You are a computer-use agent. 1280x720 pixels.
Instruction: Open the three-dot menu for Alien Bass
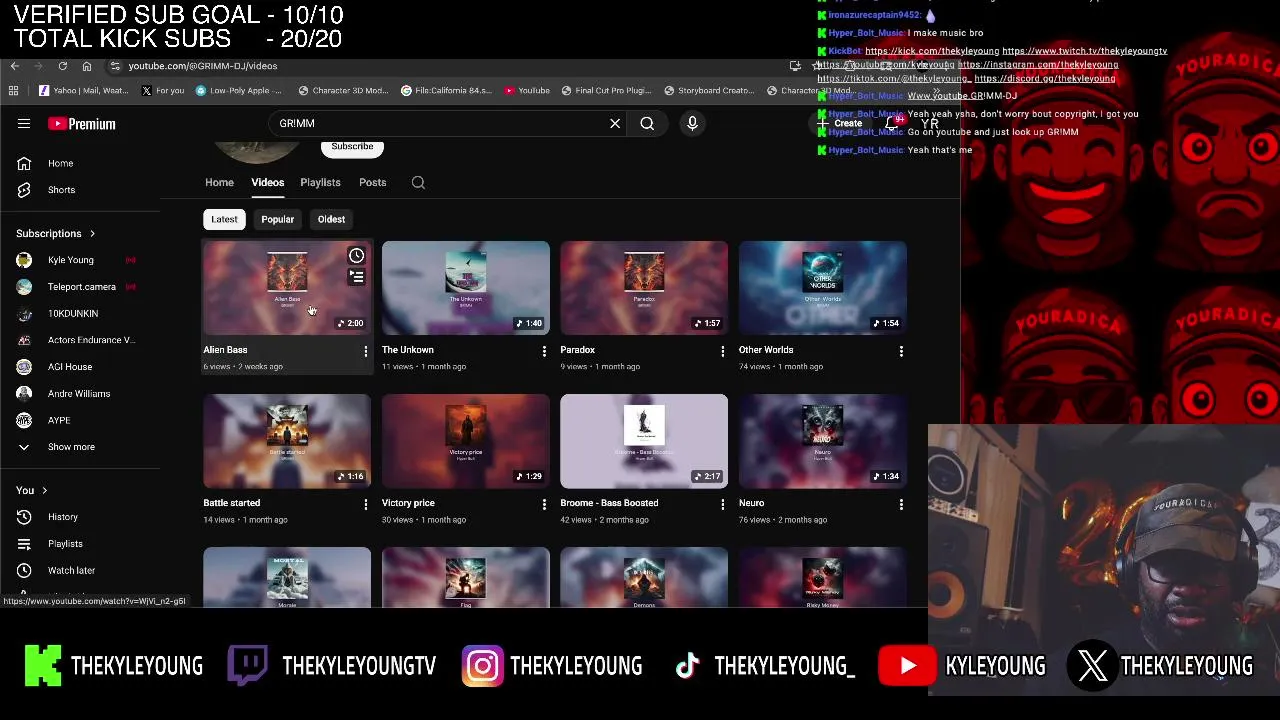tap(365, 351)
